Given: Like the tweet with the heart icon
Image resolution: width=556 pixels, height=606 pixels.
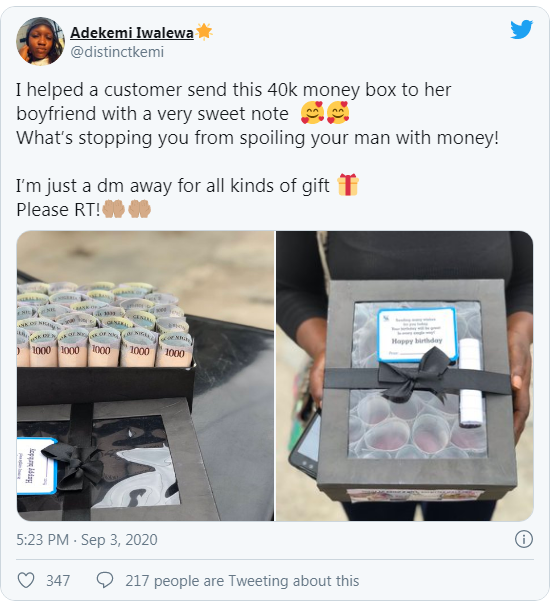Looking at the screenshot, I should click(x=26, y=580).
